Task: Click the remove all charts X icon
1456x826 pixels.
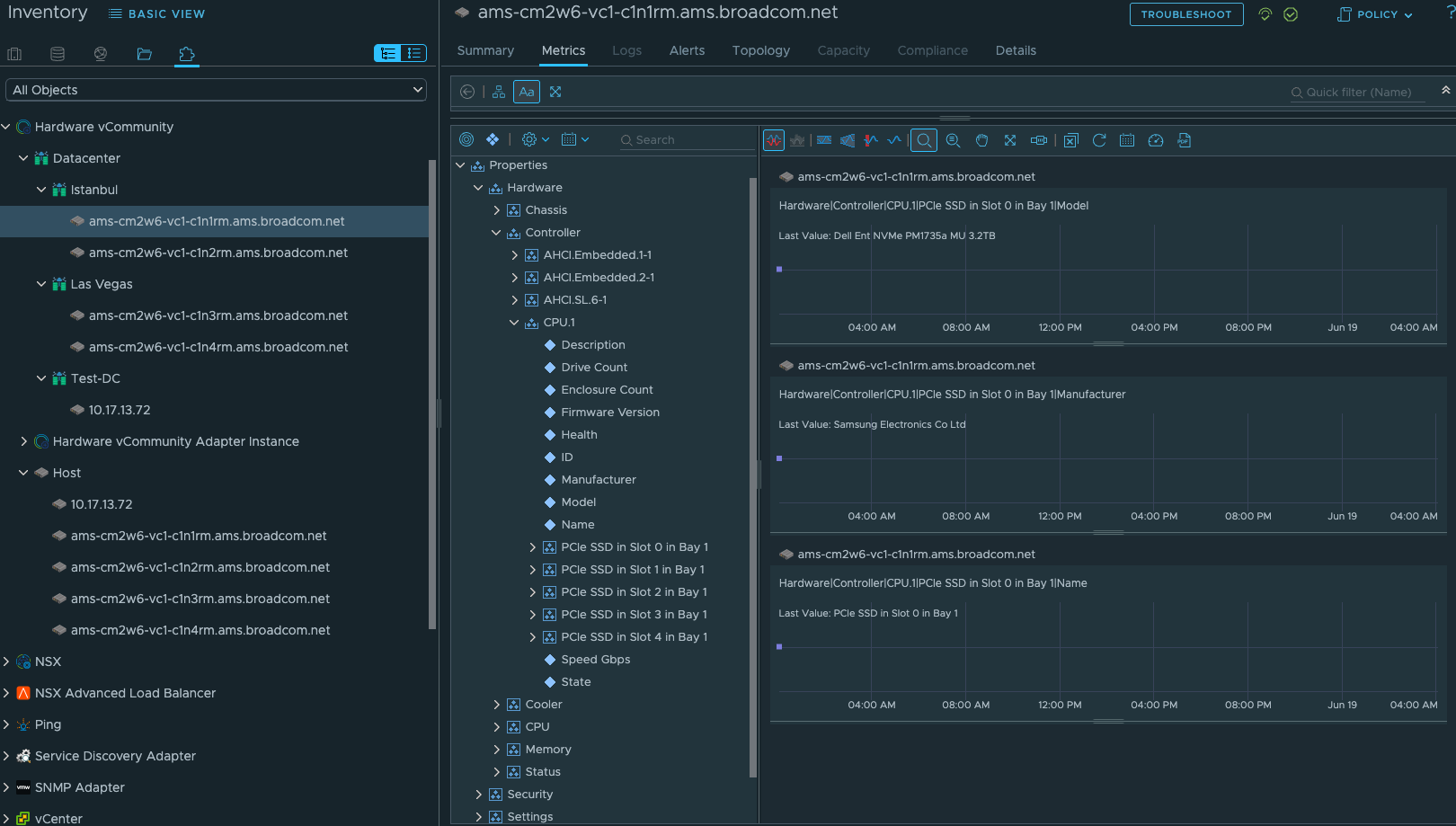Action: 1070,140
